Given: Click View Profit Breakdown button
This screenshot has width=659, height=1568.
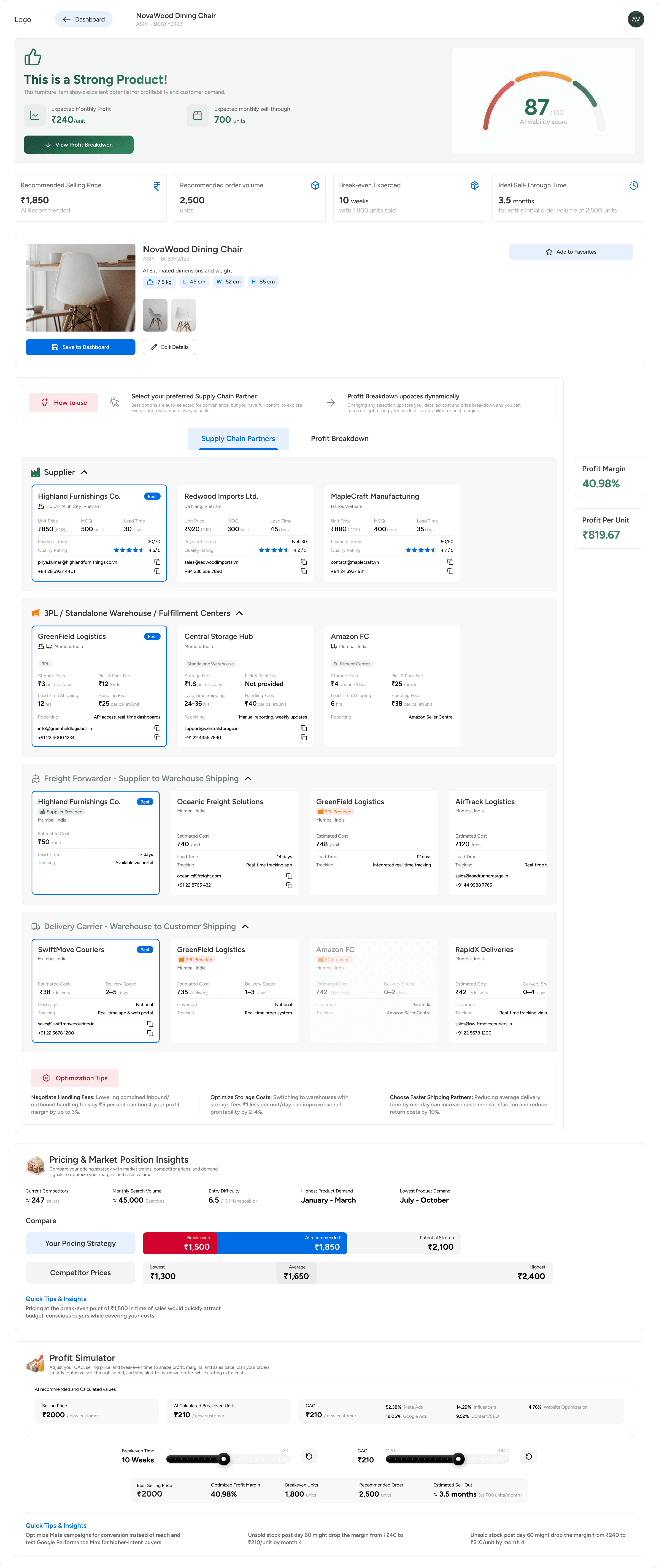Looking at the screenshot, I should (x=78, y=145).
